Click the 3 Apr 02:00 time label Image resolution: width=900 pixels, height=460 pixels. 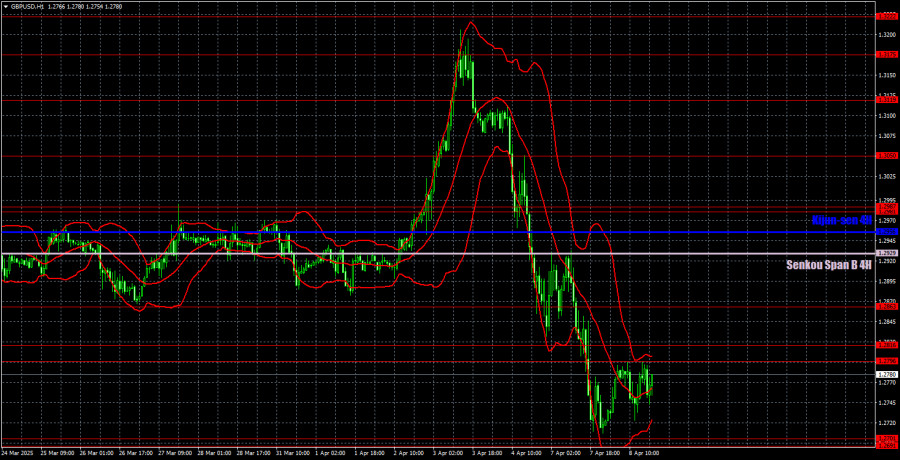click(447, 453)
